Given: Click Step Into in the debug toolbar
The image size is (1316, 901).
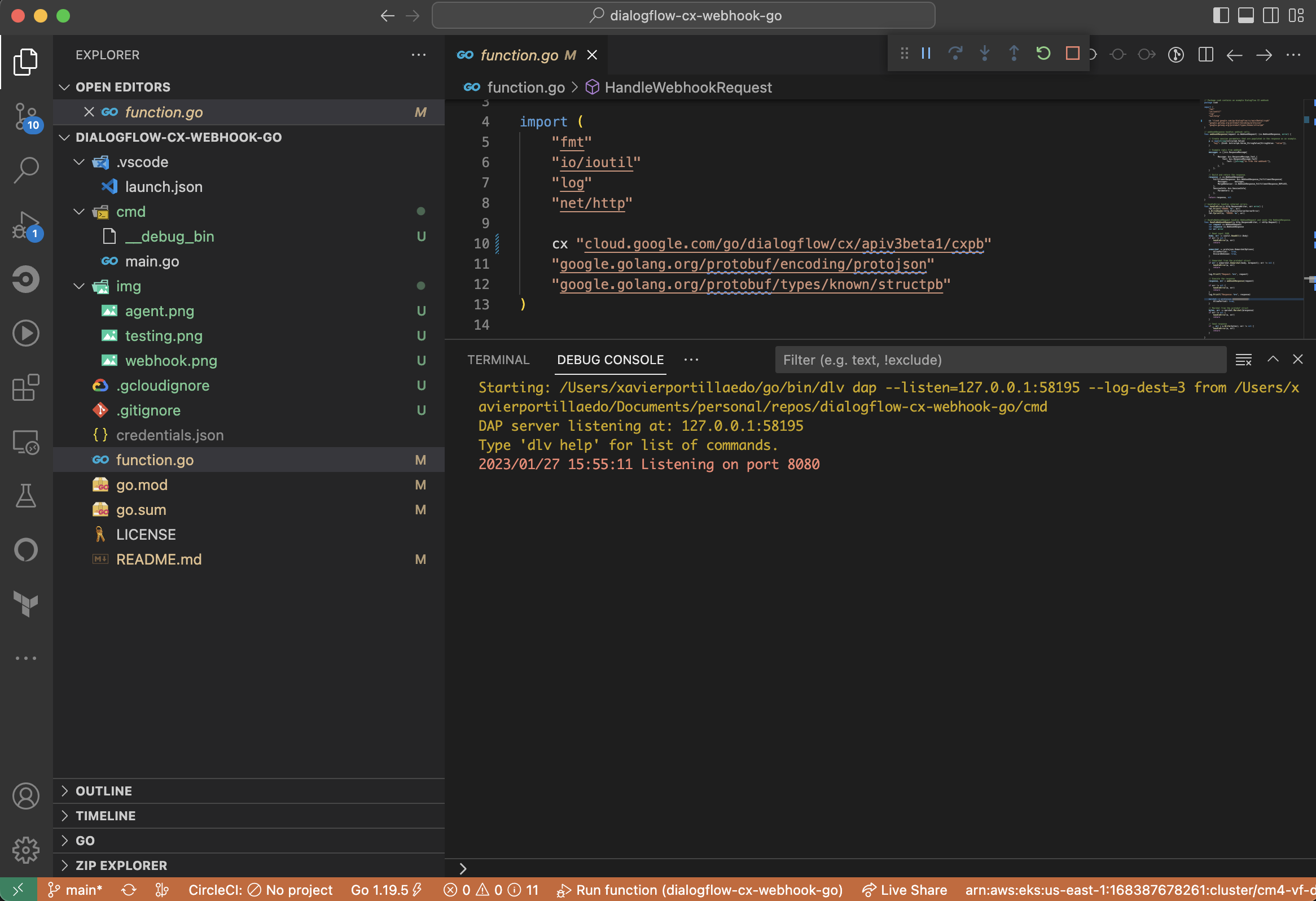Looking at the screenshot, I should [985, 54].
